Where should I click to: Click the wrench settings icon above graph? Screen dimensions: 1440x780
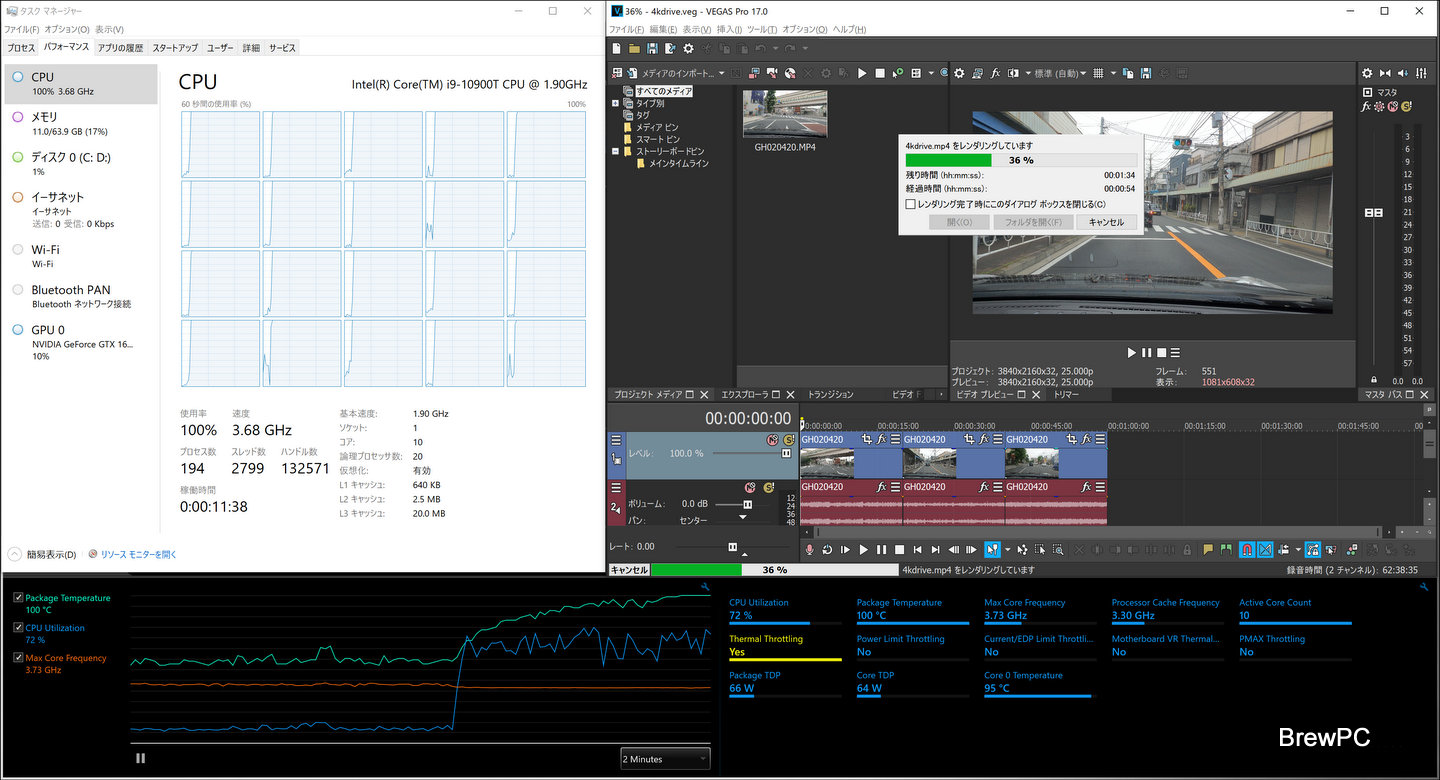(706, 588)
